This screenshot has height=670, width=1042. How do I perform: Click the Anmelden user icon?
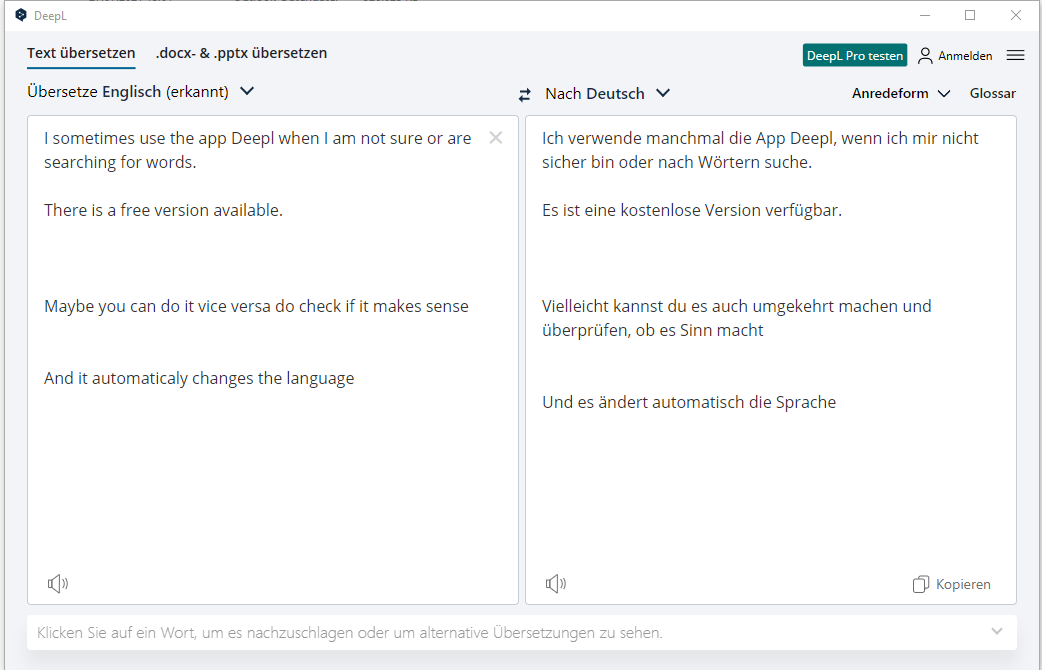924,56
